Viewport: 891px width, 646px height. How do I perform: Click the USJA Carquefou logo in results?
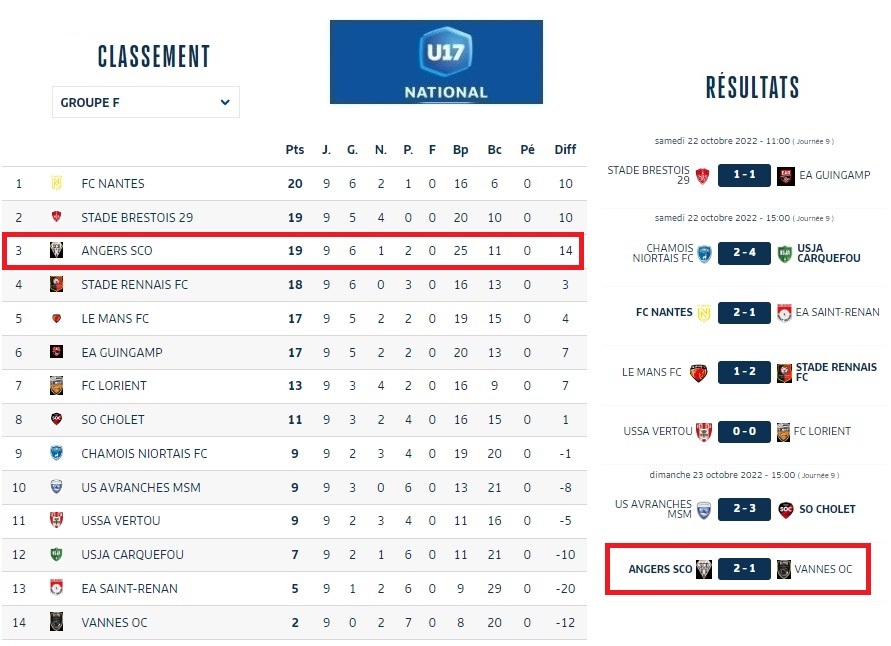pos(785,253)
